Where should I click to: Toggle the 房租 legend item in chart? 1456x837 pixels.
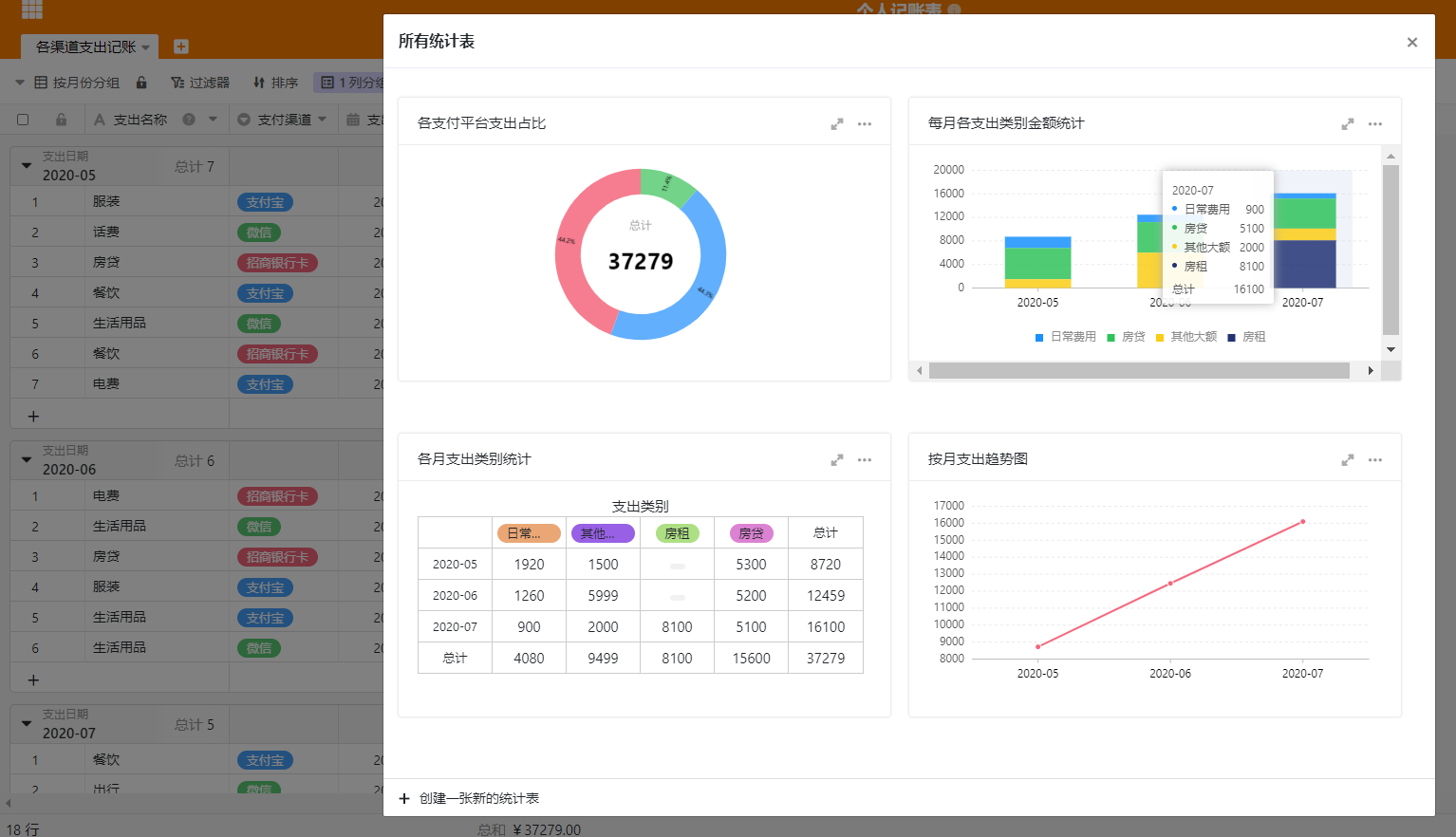tap(1247, 337)
